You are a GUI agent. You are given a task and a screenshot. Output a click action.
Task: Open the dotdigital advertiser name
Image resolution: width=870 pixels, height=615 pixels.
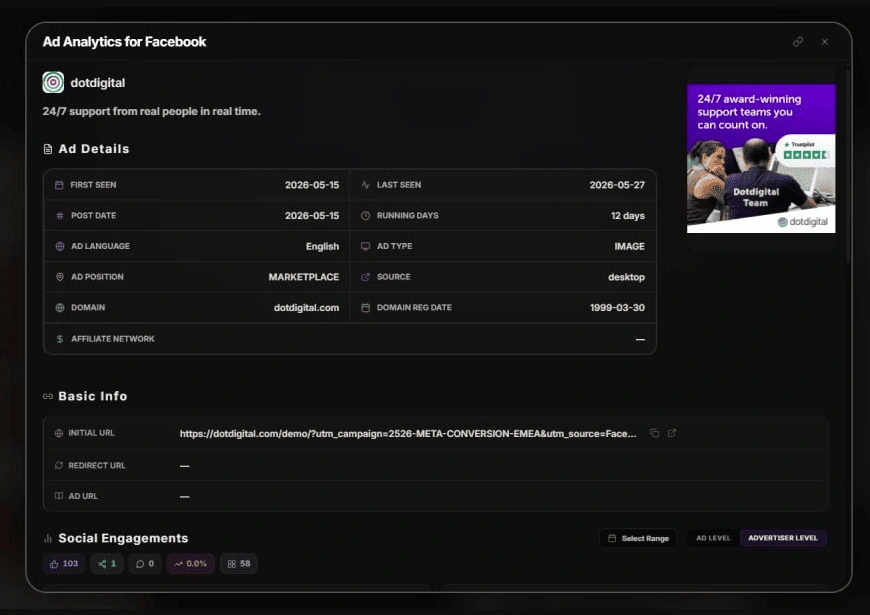98,83
